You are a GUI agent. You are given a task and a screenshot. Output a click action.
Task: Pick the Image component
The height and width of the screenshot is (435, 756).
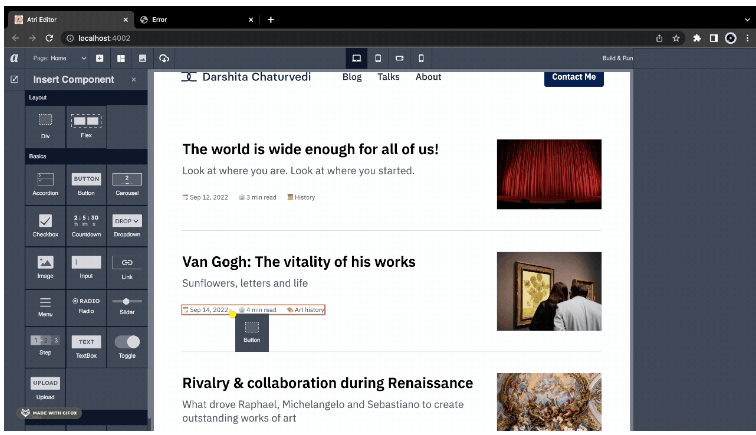tap(45, 268)
